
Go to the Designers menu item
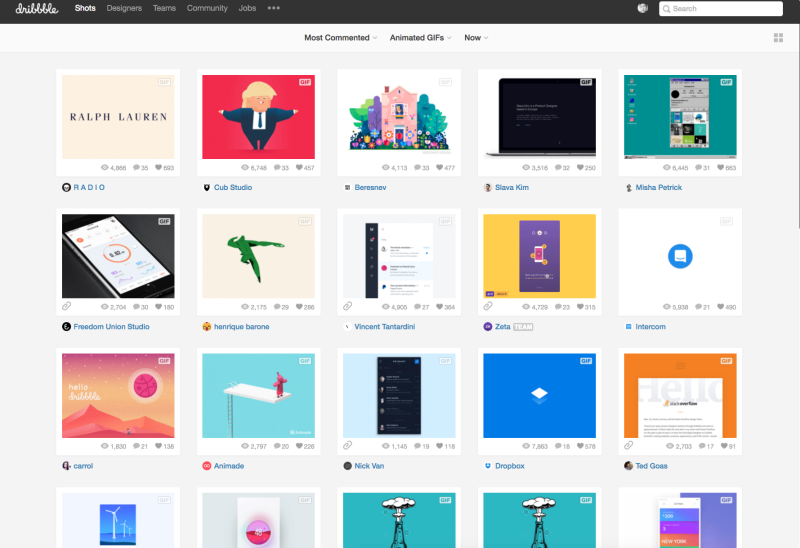124,8
